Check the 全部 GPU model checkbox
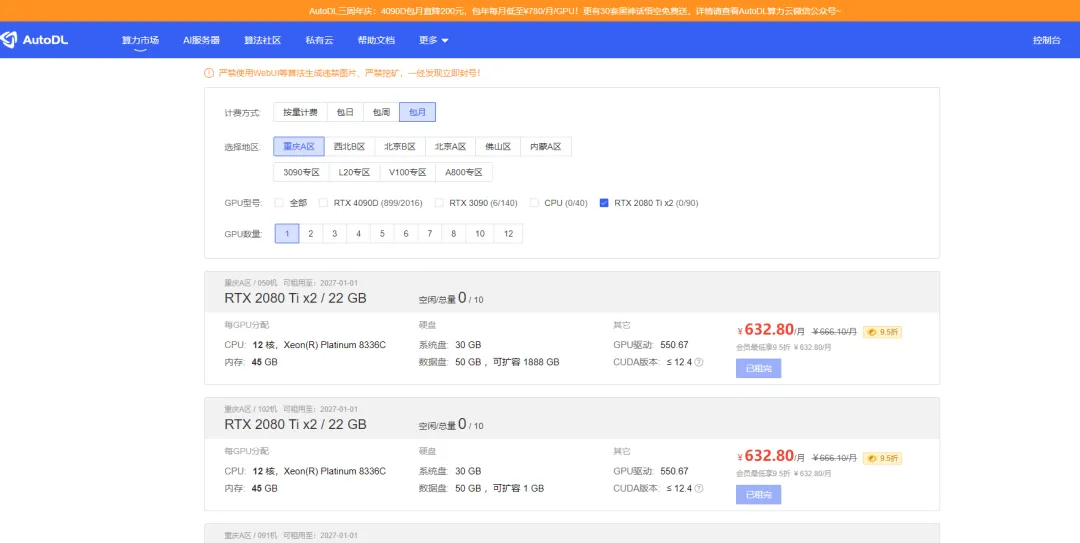Screen dimensions: 1080x543 [x=279, y=203]
